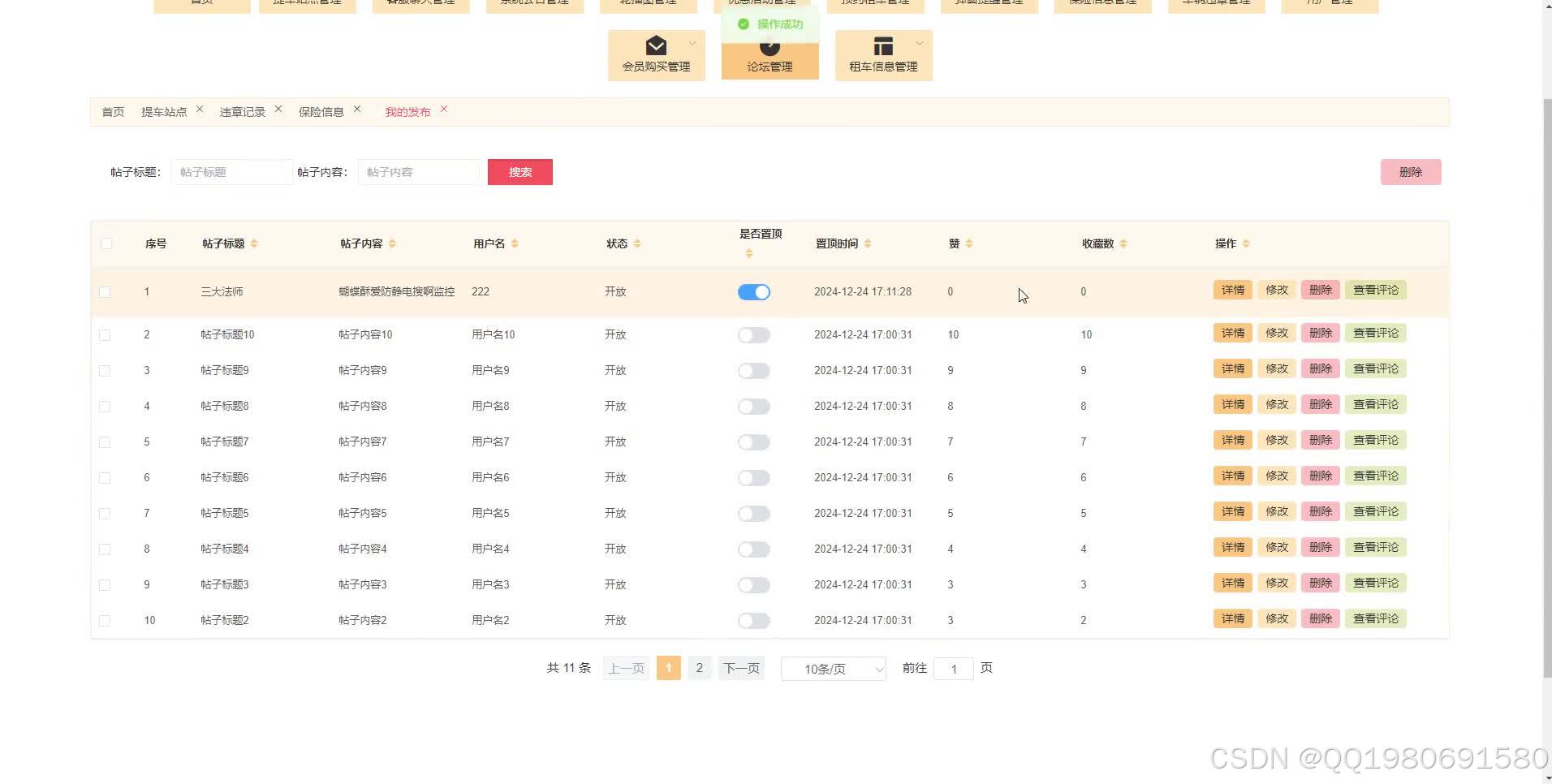This screenshot has height=784, width=1552.
Task: Check the select-all checkbox in table header
Action: click(x=106, y=243)
